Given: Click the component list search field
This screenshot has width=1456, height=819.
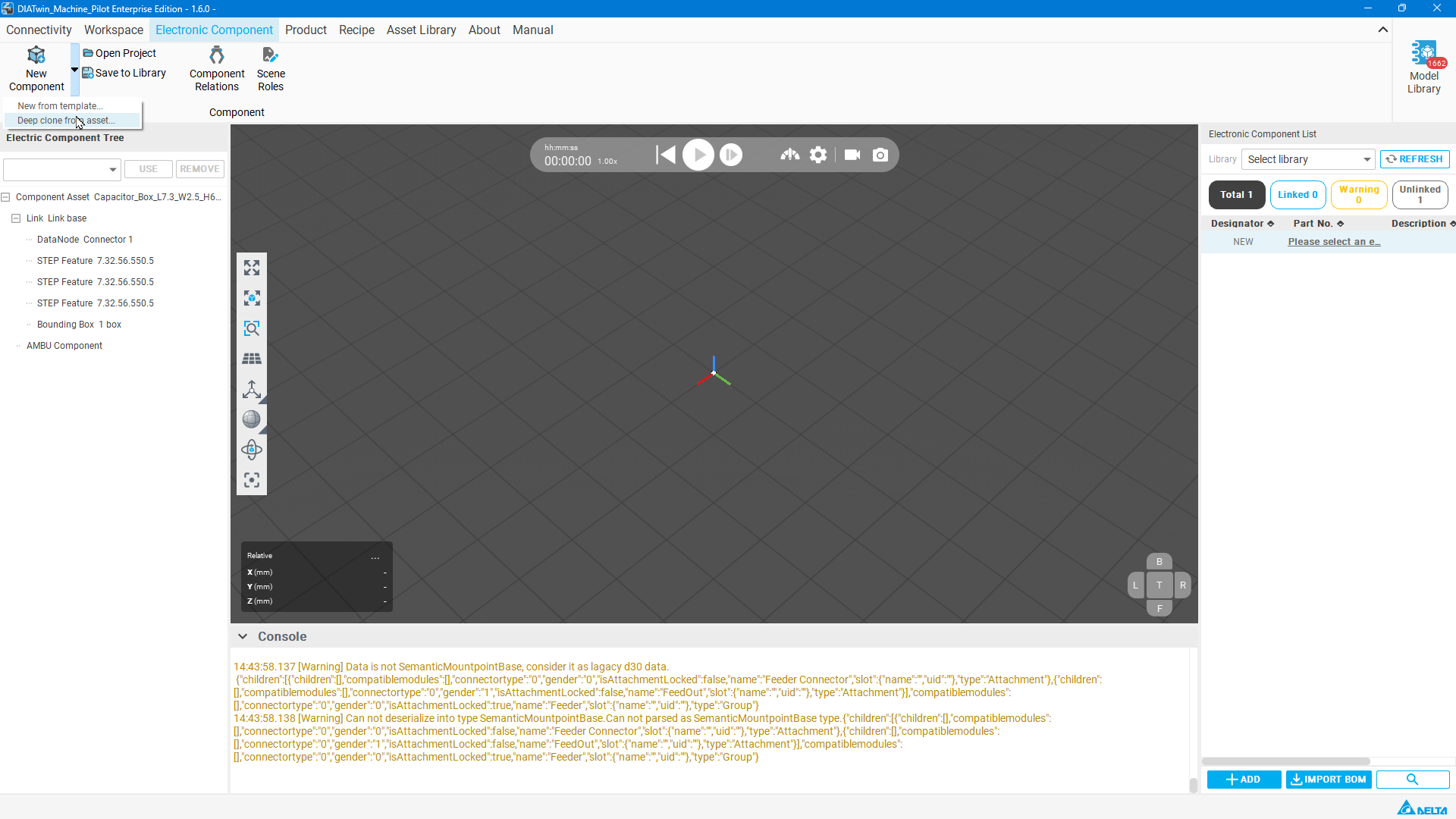Looking at the screenshot, I should (x=1413, y=780).
